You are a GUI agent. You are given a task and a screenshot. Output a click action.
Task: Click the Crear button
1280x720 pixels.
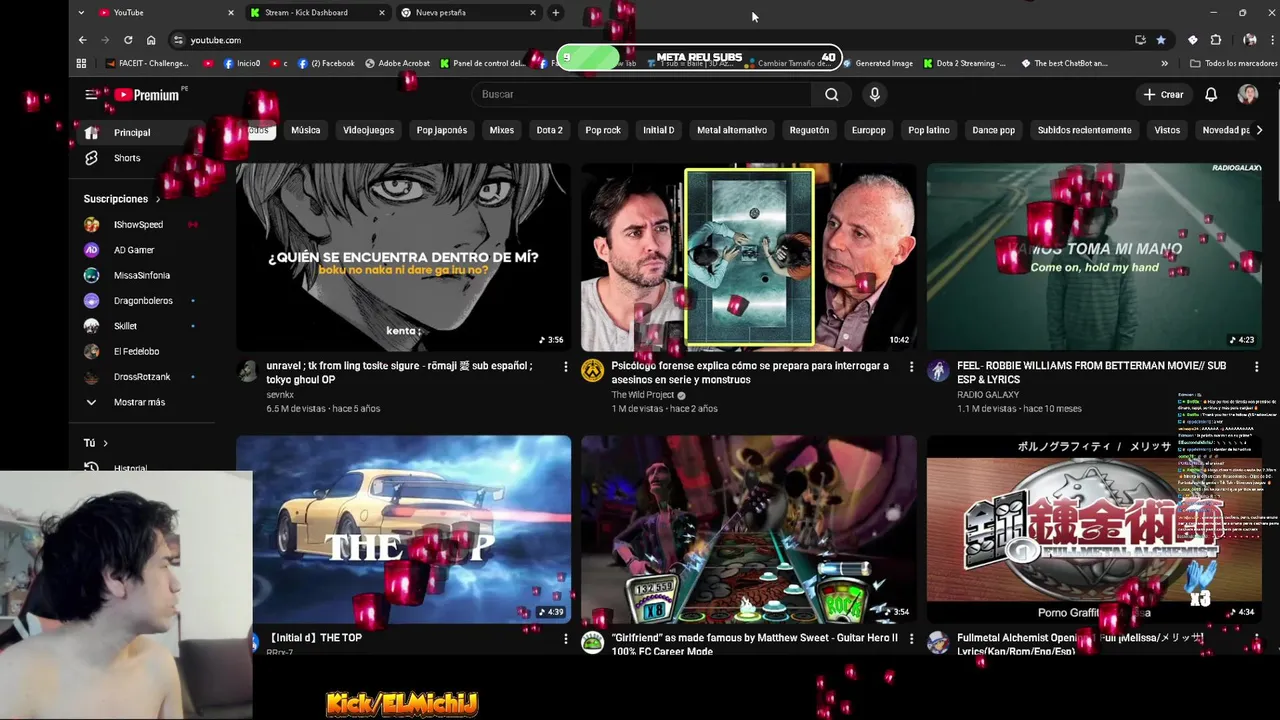tap(1163, 94)
